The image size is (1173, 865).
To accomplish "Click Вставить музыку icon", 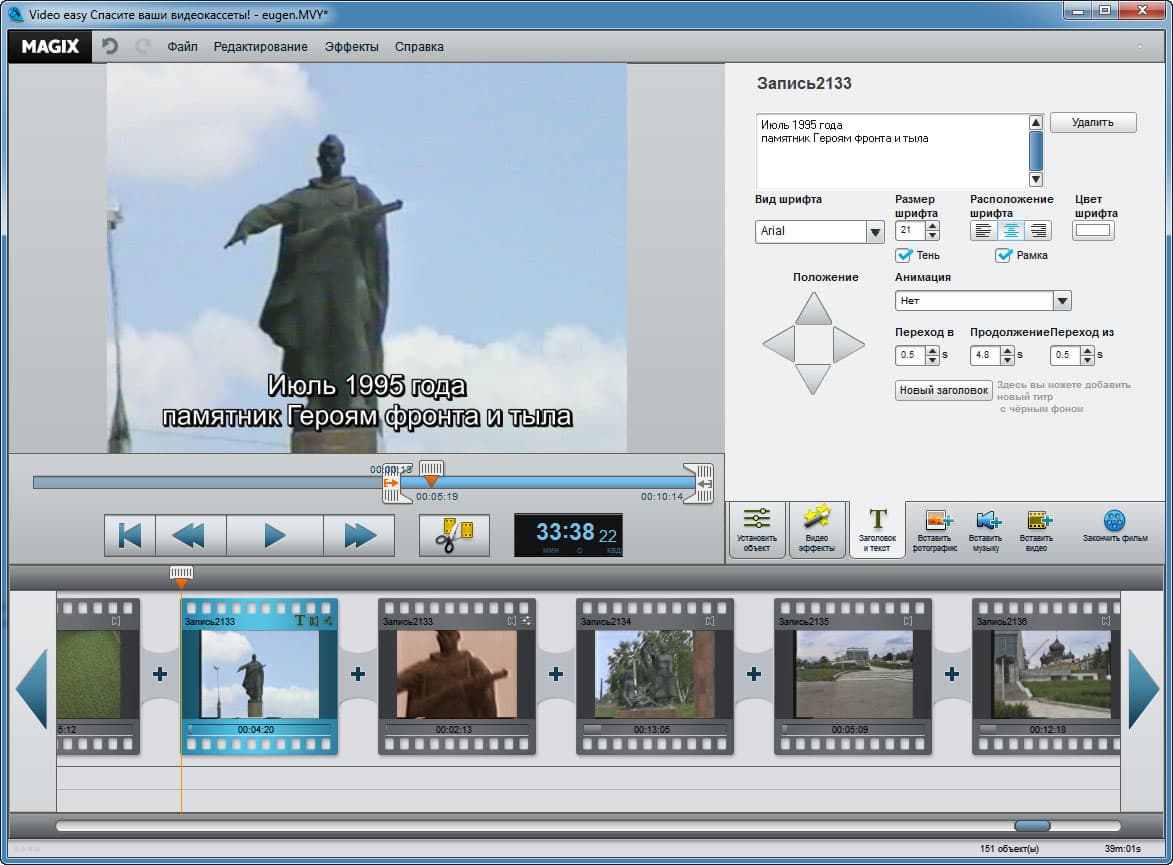I will pos(986,530).
